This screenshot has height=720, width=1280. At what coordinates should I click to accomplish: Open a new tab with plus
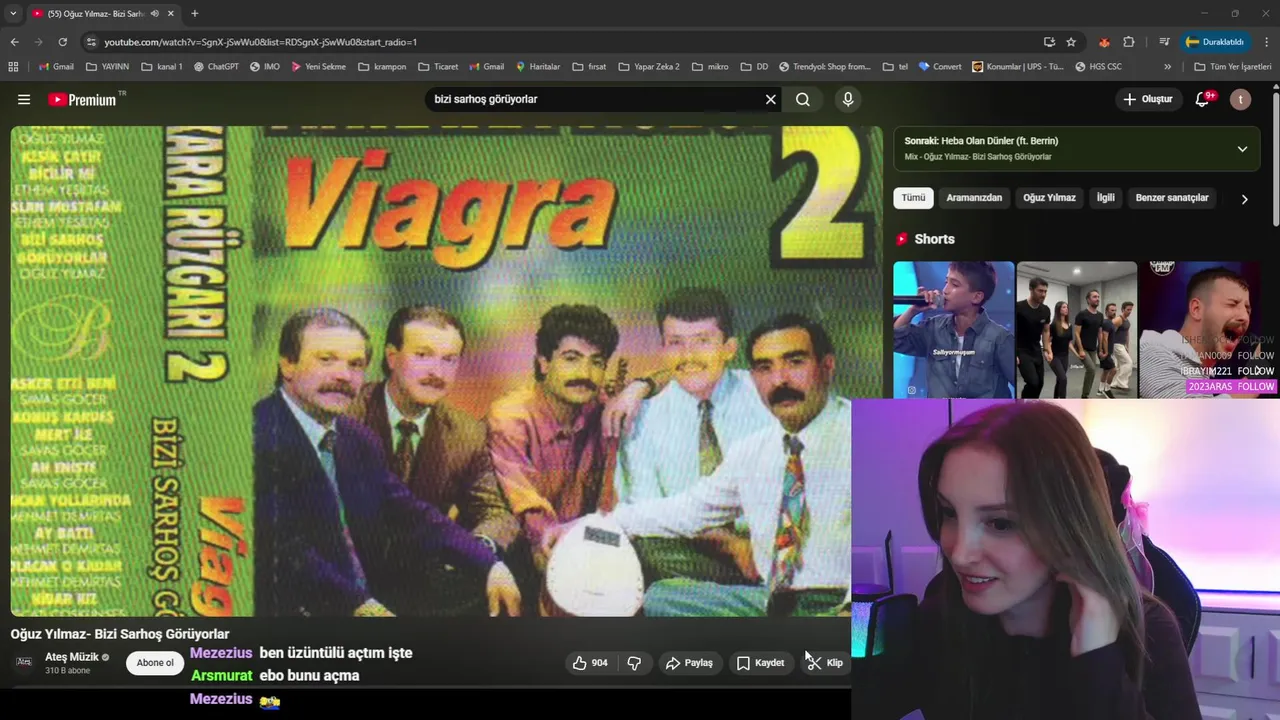194,13
